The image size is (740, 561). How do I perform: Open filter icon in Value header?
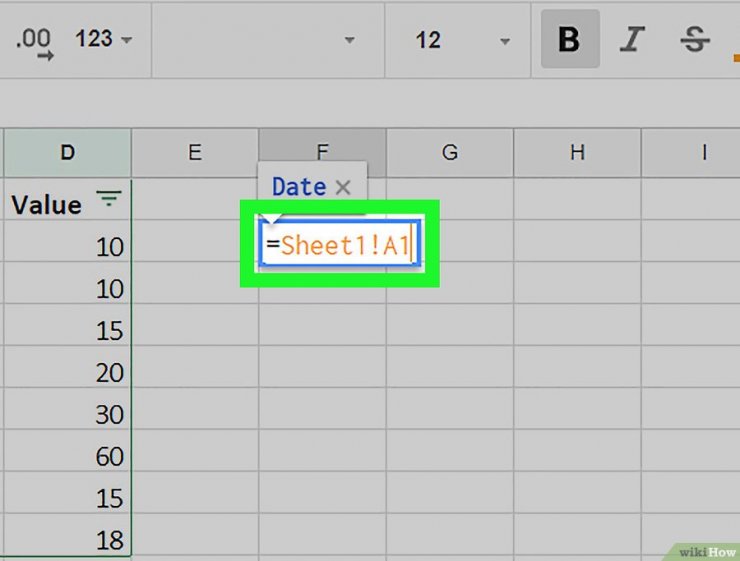click(x=109, y=198)
